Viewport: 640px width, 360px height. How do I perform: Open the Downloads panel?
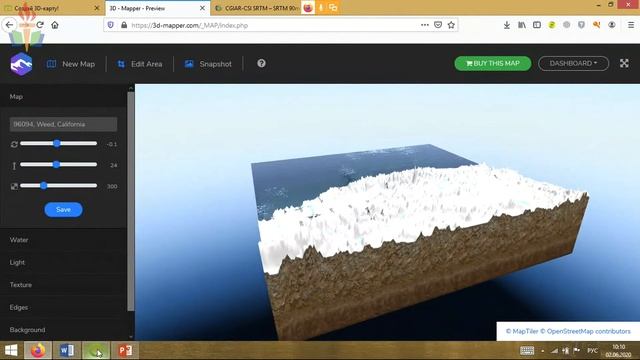tap(507, 25)
